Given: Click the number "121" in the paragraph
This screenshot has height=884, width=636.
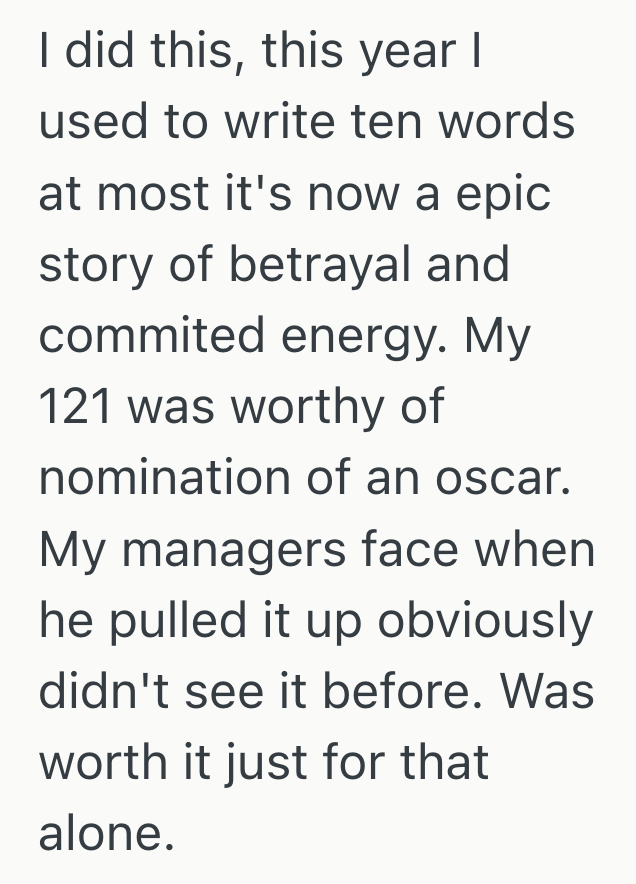Looking at the screenshot, I should (x=77, y=407).
